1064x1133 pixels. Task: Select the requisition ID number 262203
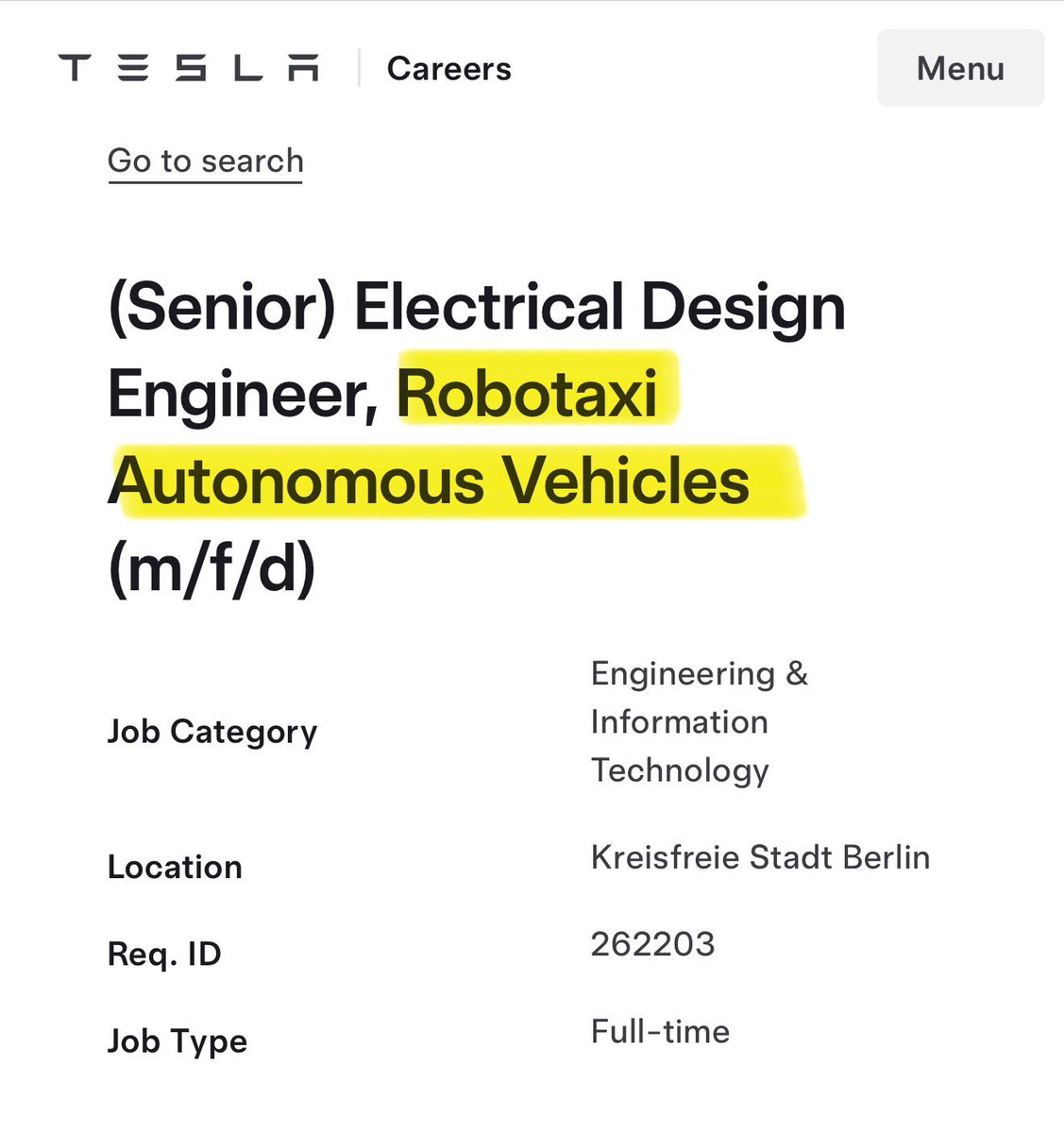coord(653,943)
